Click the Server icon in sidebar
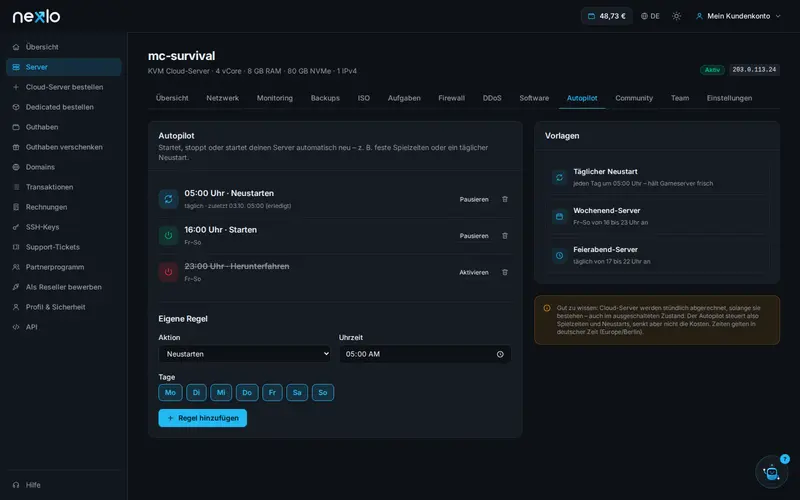This screenshot has width=800, height=500. (16, 67)
